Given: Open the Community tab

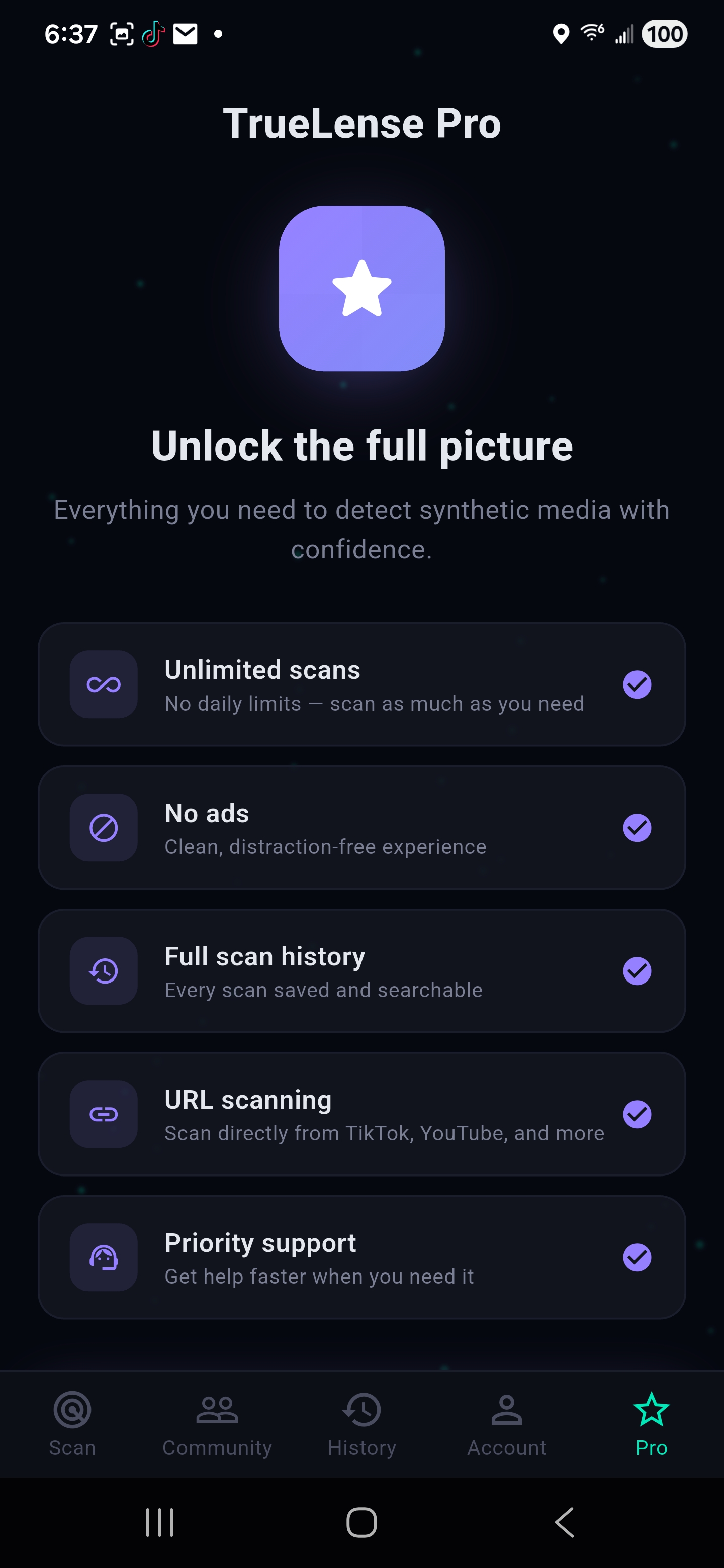Looking at the screenshot, I should pyautogui.click(x=217, y=1423).
